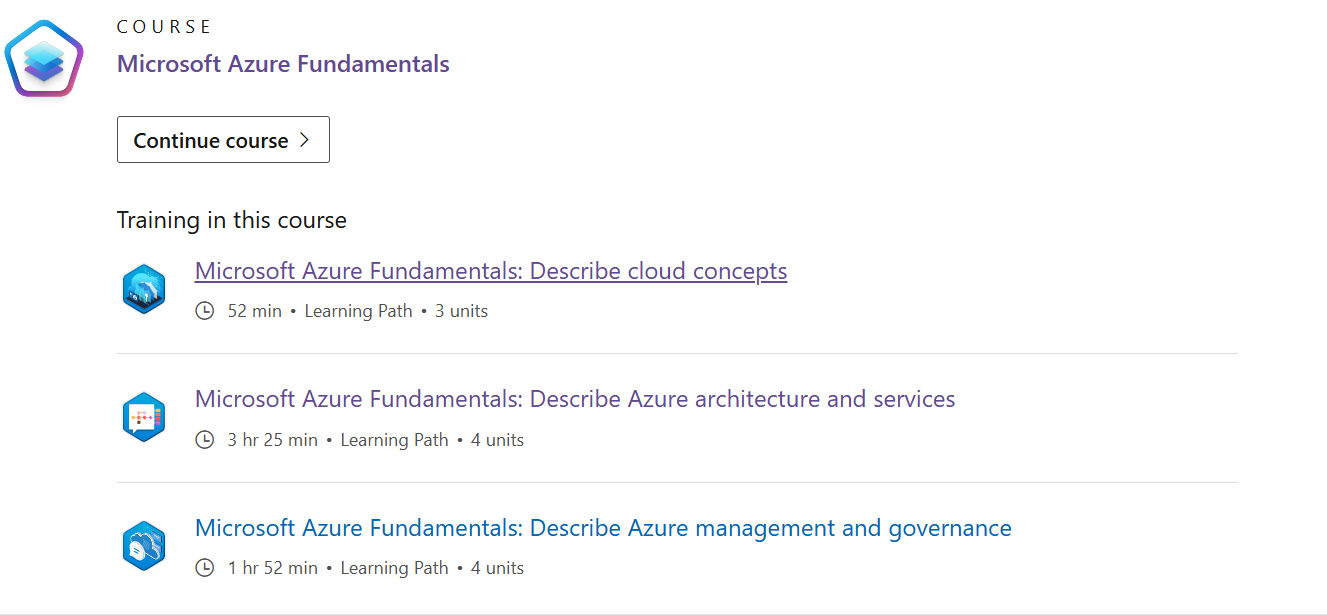This screenshot has height=615, width=1327.
Task: Click the clock icon beside 1 hr 52 min
Action: 205,568
